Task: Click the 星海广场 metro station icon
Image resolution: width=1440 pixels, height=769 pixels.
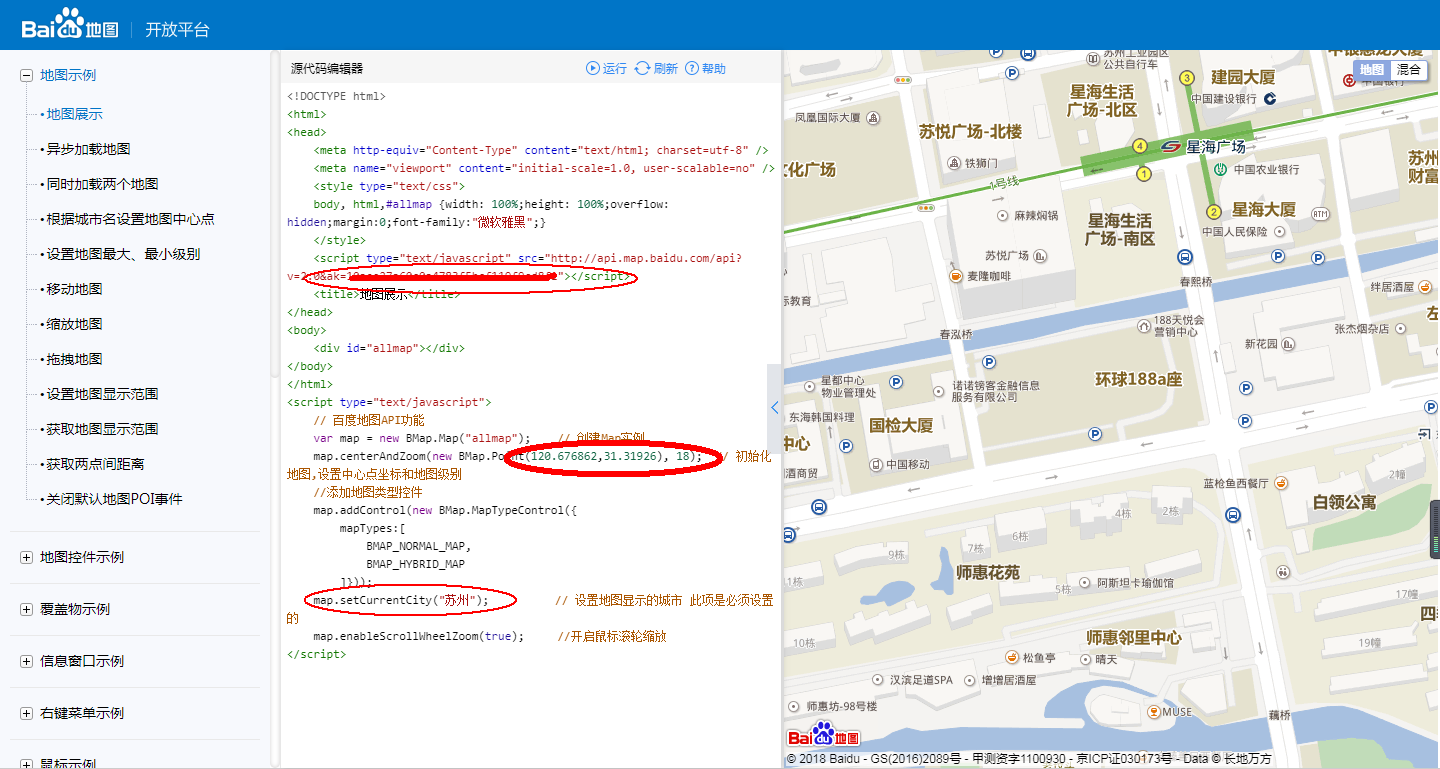Action: click(1169, 147)
